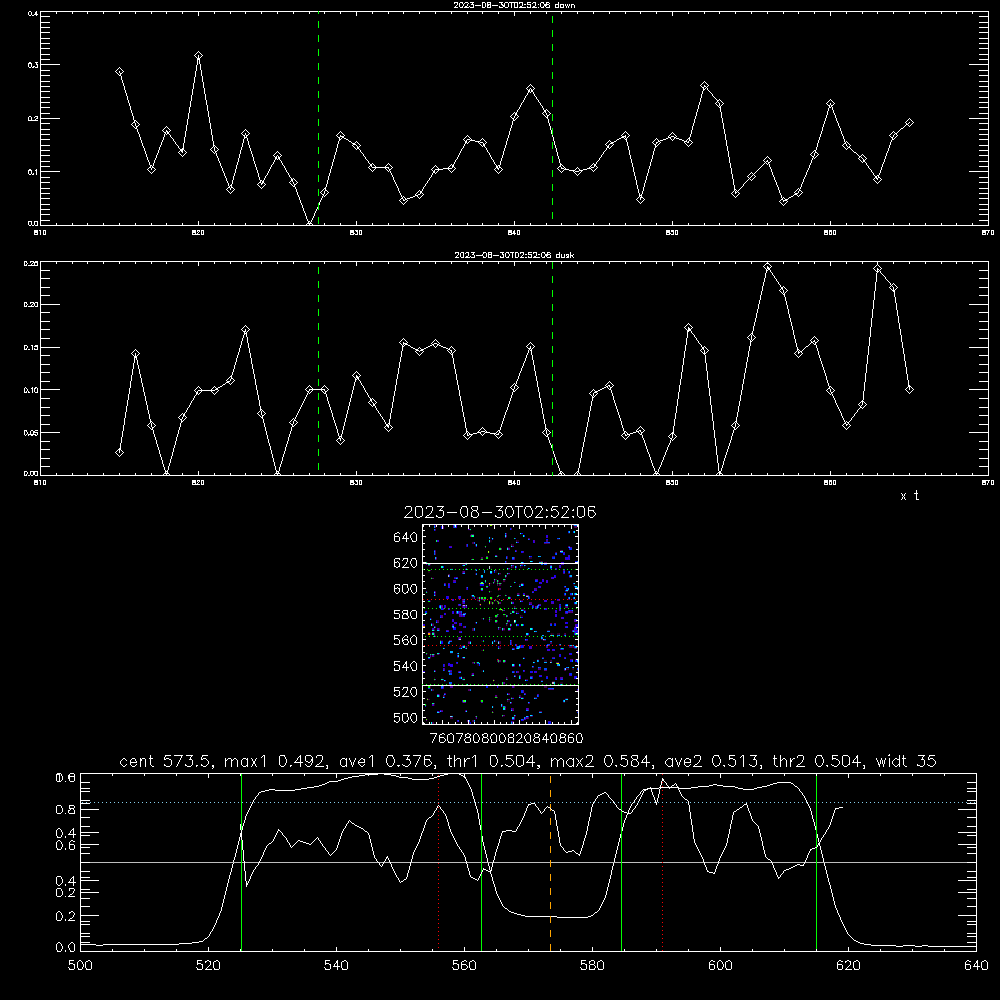Click the last dawn data point at x=865
1000x1000 pixels.
pyautogui.click(x=909, y=122)
